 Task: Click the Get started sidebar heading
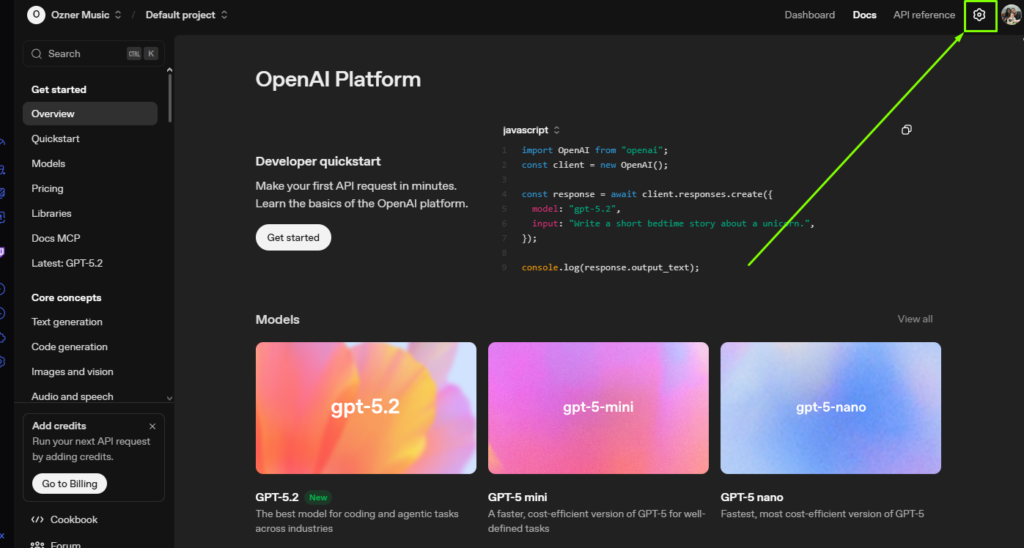tap(59, 89)
